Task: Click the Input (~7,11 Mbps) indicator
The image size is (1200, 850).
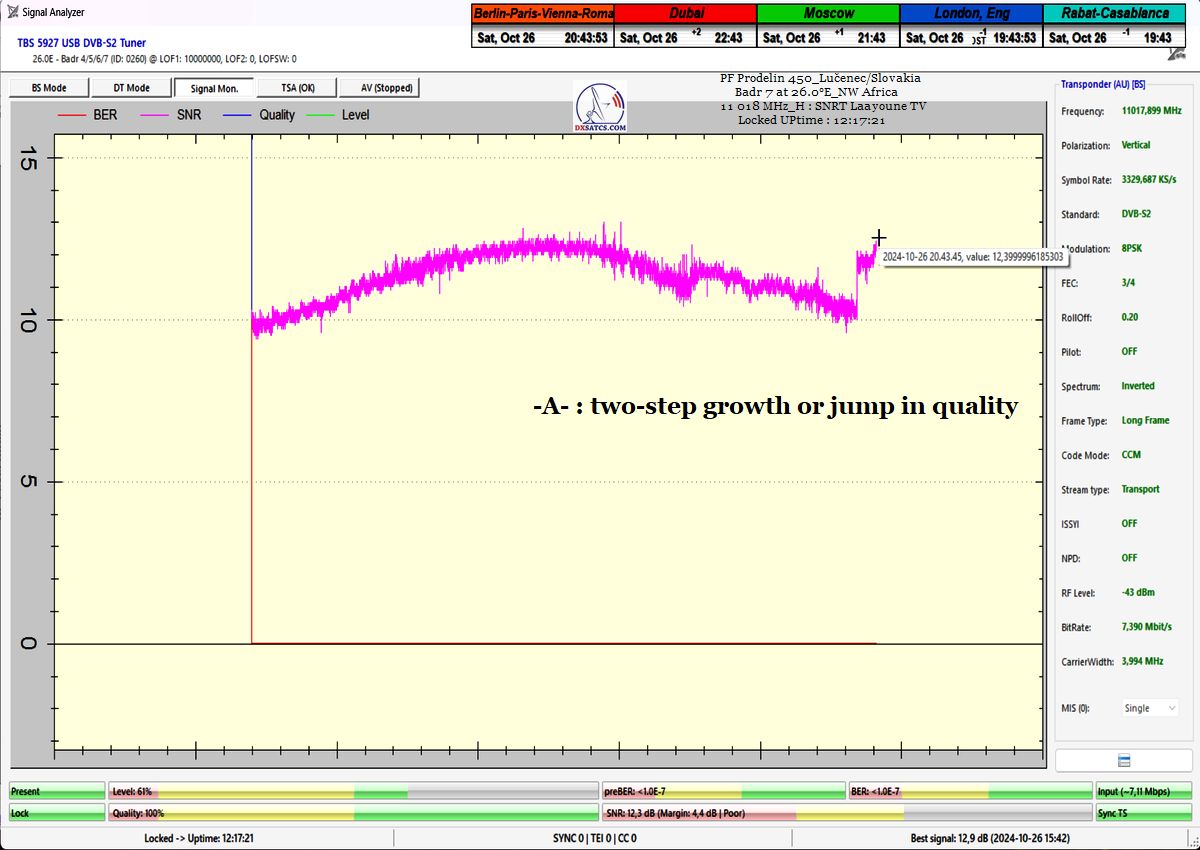Action: (1144, 791)
